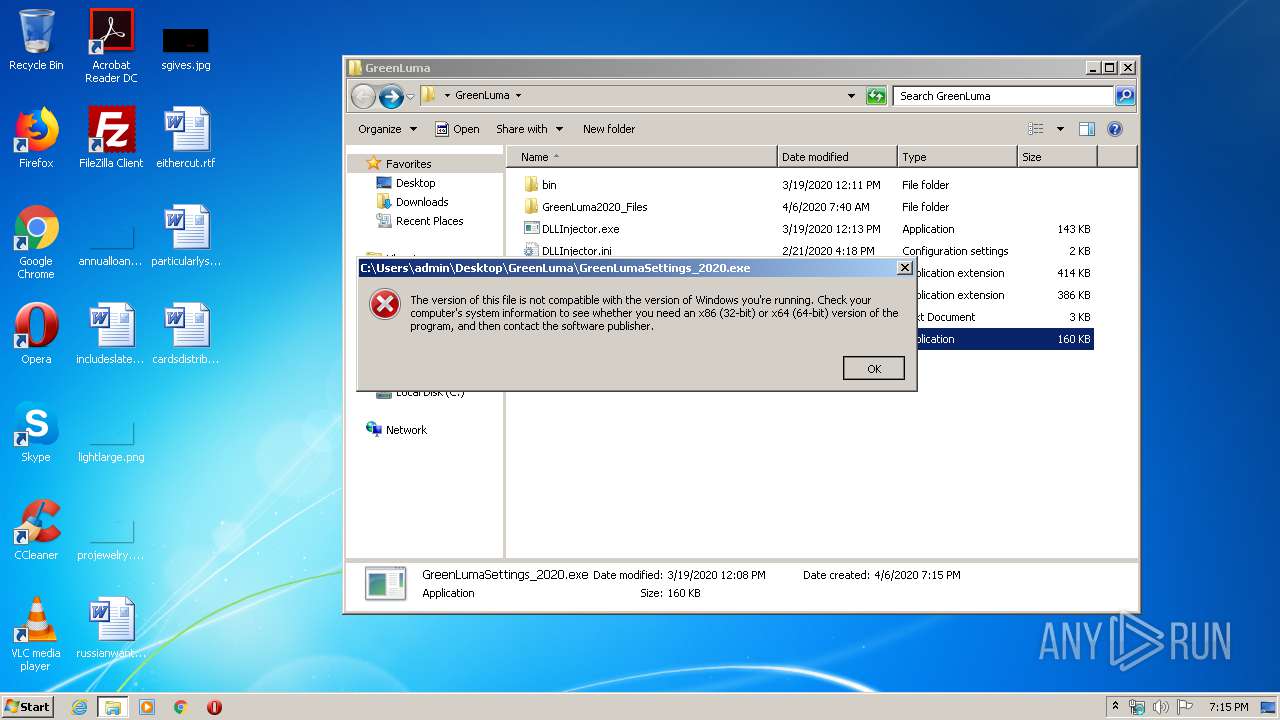Select the bin folder row
Viewport: 1280px width, 720px height.
808,185
